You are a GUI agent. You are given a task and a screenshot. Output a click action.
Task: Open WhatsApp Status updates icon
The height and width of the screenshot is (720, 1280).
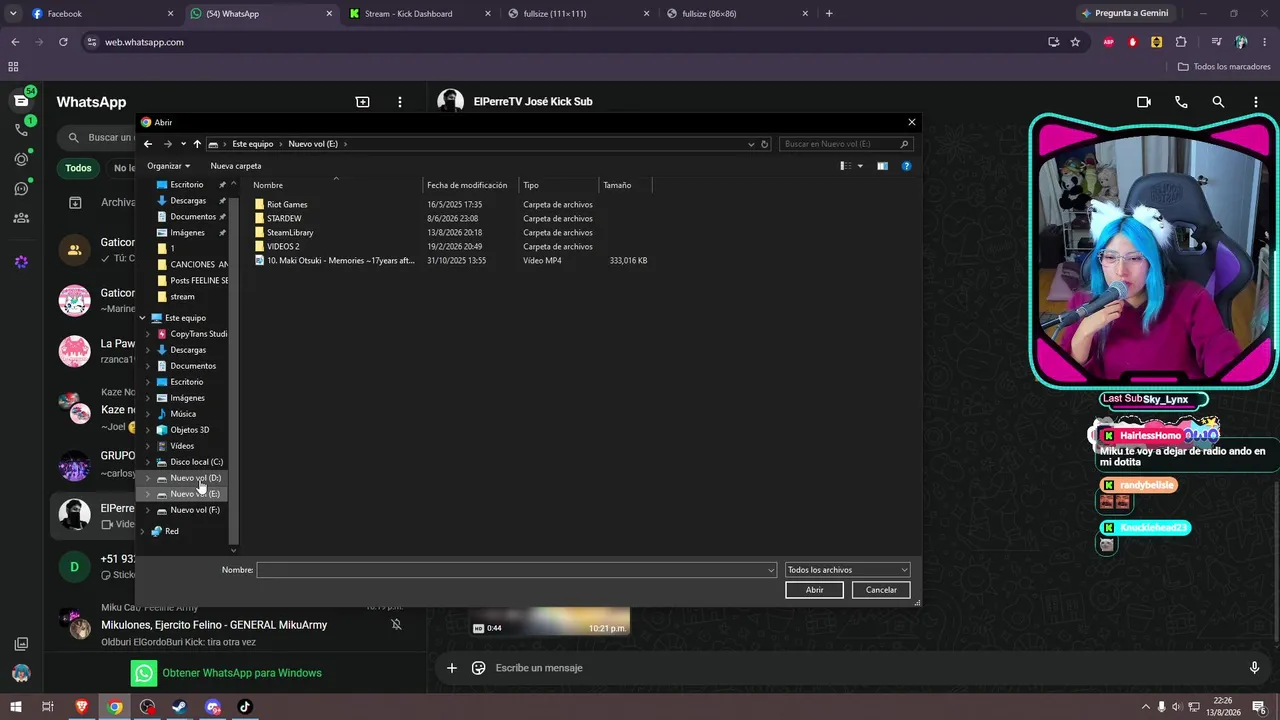pyautogui.click(x=21, y=159)
